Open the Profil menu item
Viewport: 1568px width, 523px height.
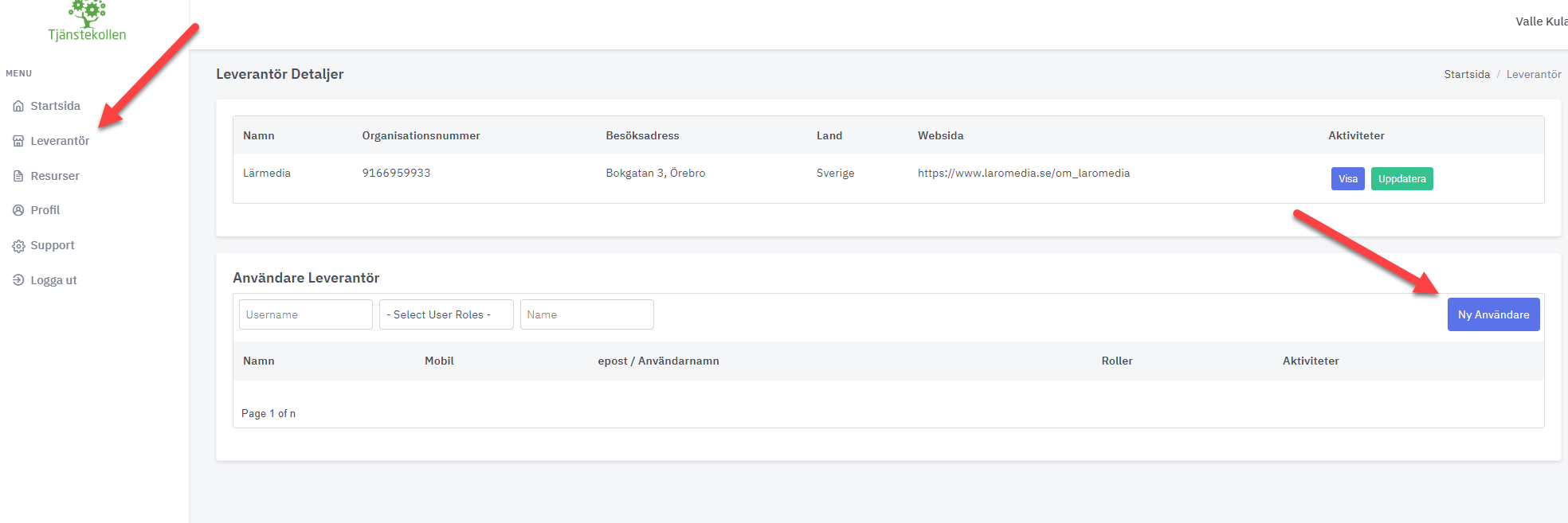(45, 210)
